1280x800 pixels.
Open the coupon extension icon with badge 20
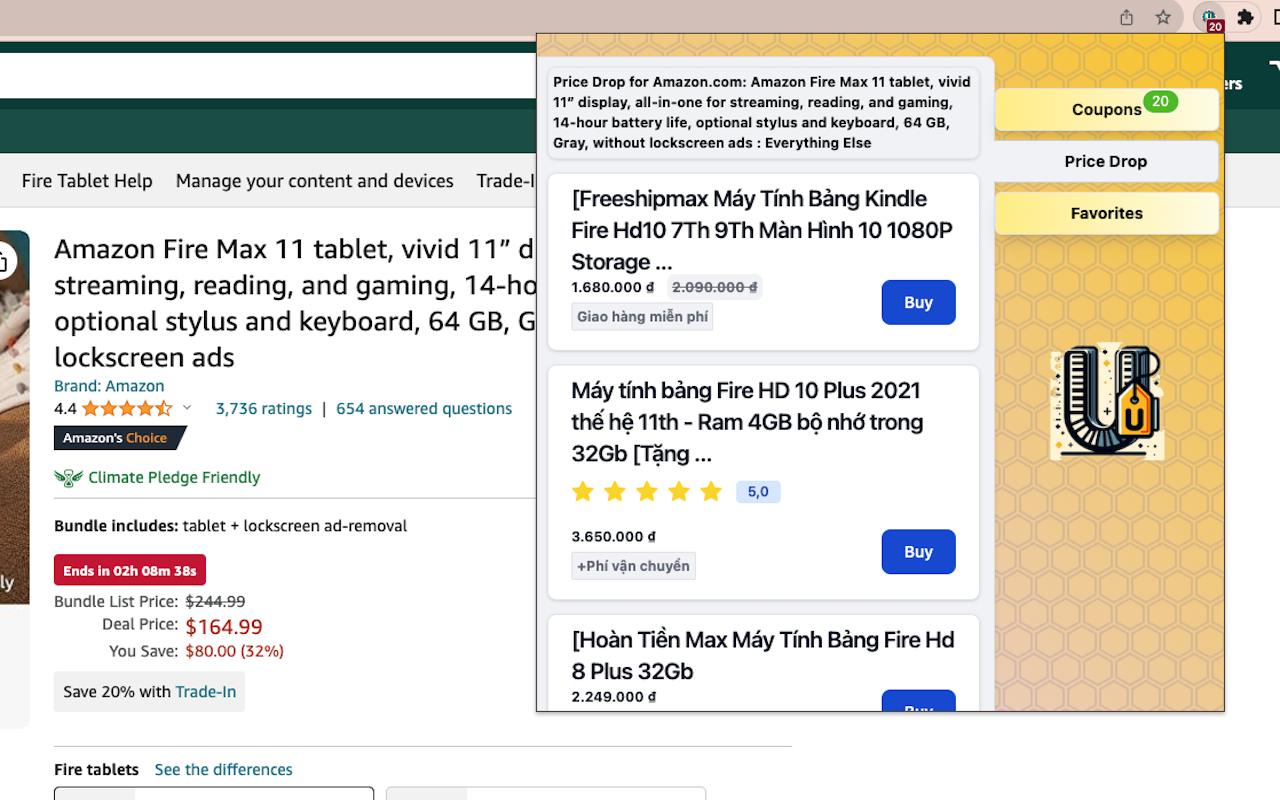(x=1210, y=18)
